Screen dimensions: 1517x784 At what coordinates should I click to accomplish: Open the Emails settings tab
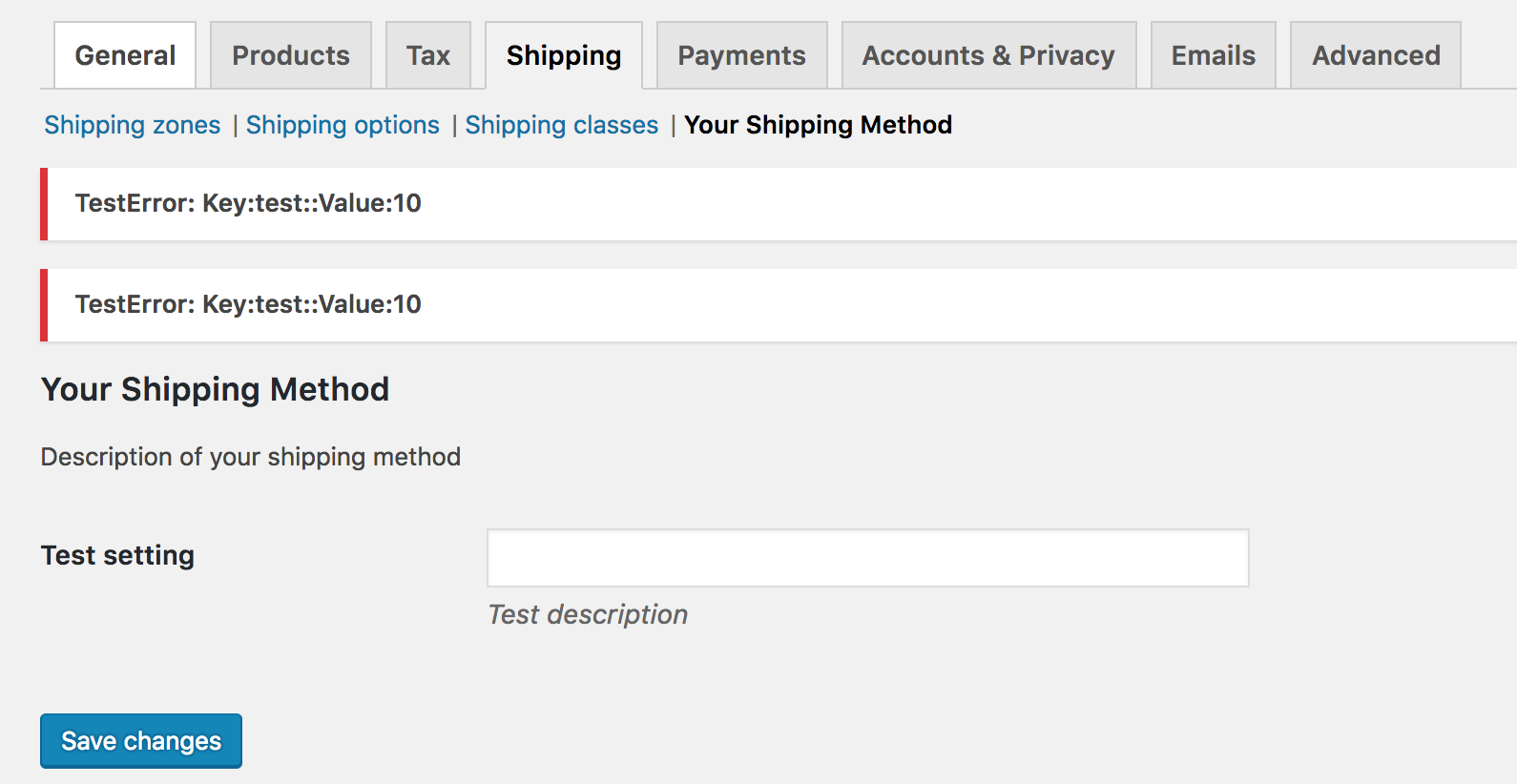(x=1213, y=55)
